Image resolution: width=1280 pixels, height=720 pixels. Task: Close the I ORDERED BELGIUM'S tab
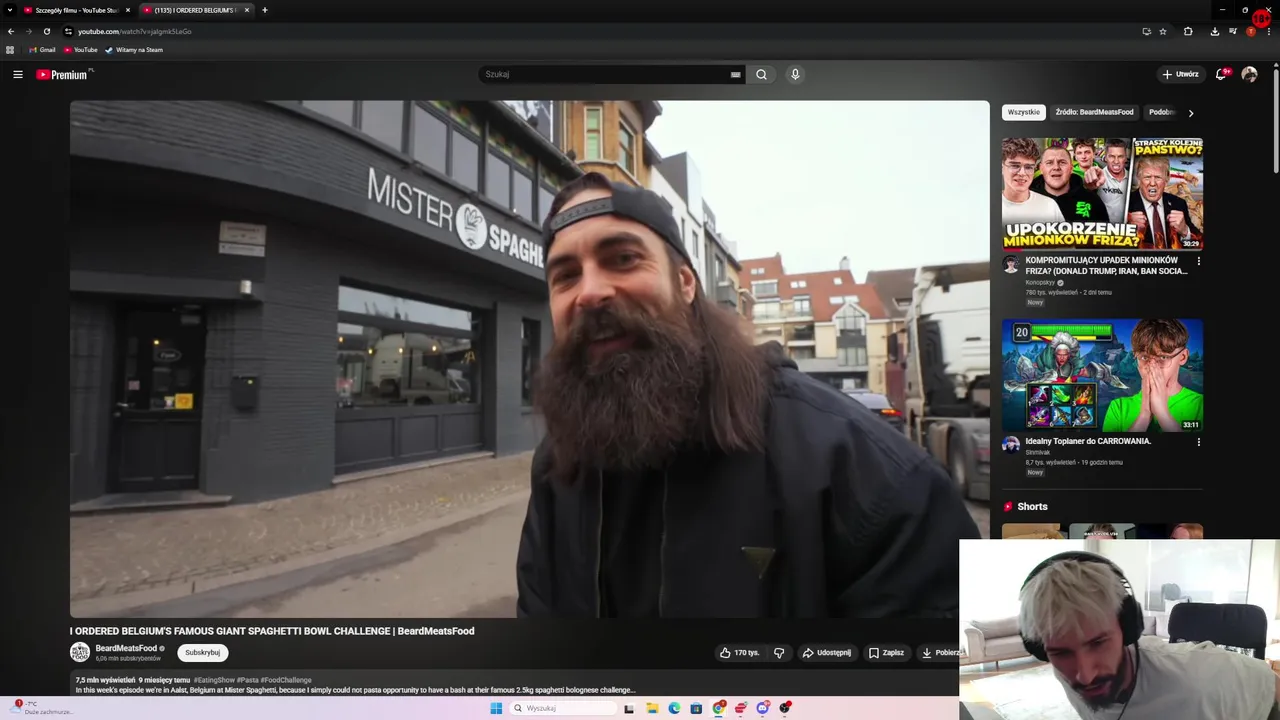click(x=247, y=10)
